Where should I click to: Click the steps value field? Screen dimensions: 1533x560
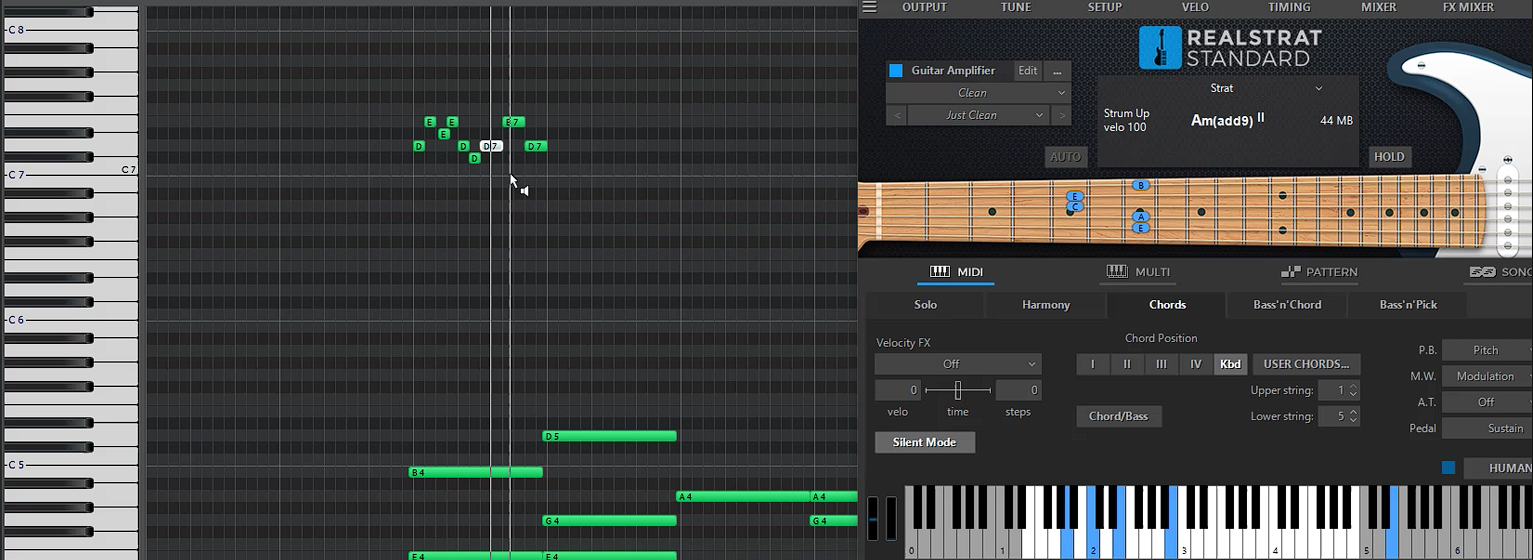(x=1018, y=390)
